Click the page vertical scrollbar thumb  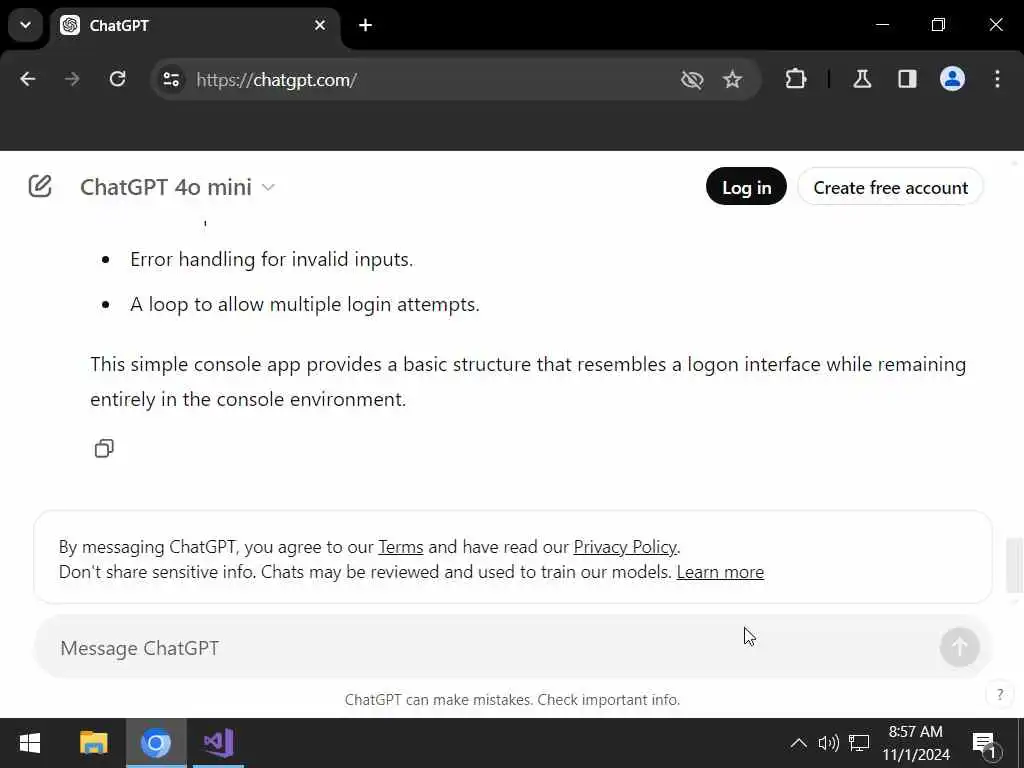click(x=1014, y=565)
